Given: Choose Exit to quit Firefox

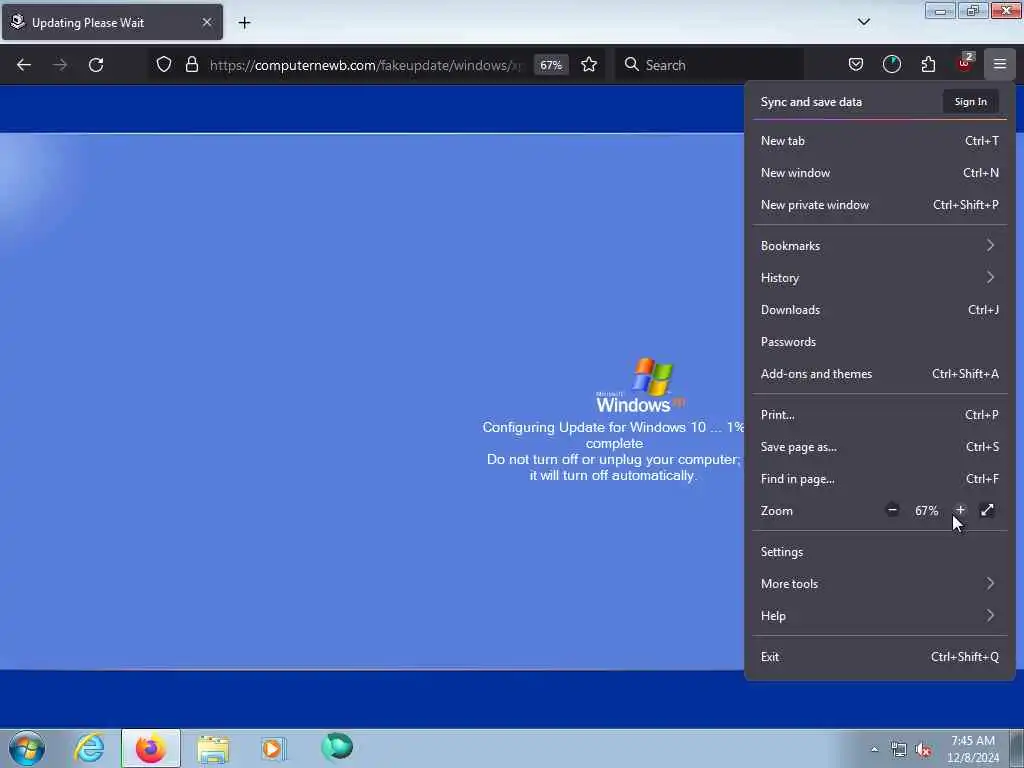Looking at the screenshot, I should tap(880, 657).
